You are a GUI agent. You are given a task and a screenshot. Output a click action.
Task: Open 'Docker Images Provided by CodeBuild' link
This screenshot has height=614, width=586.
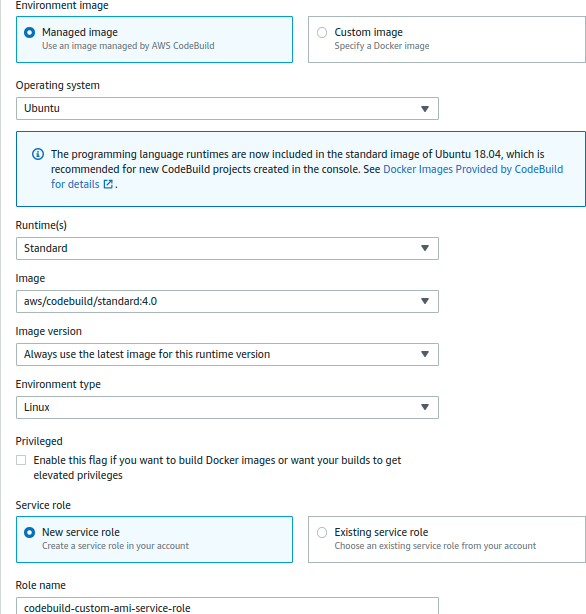point(473,169)
